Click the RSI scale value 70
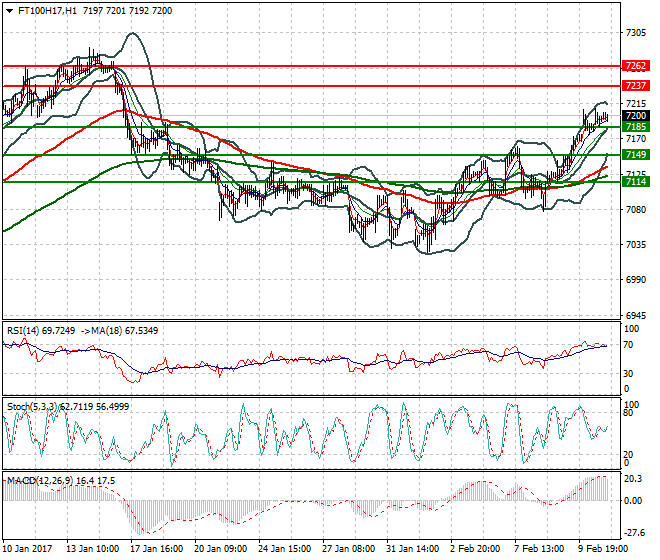This screenshot has height=560, width=660. click(628, 345)
